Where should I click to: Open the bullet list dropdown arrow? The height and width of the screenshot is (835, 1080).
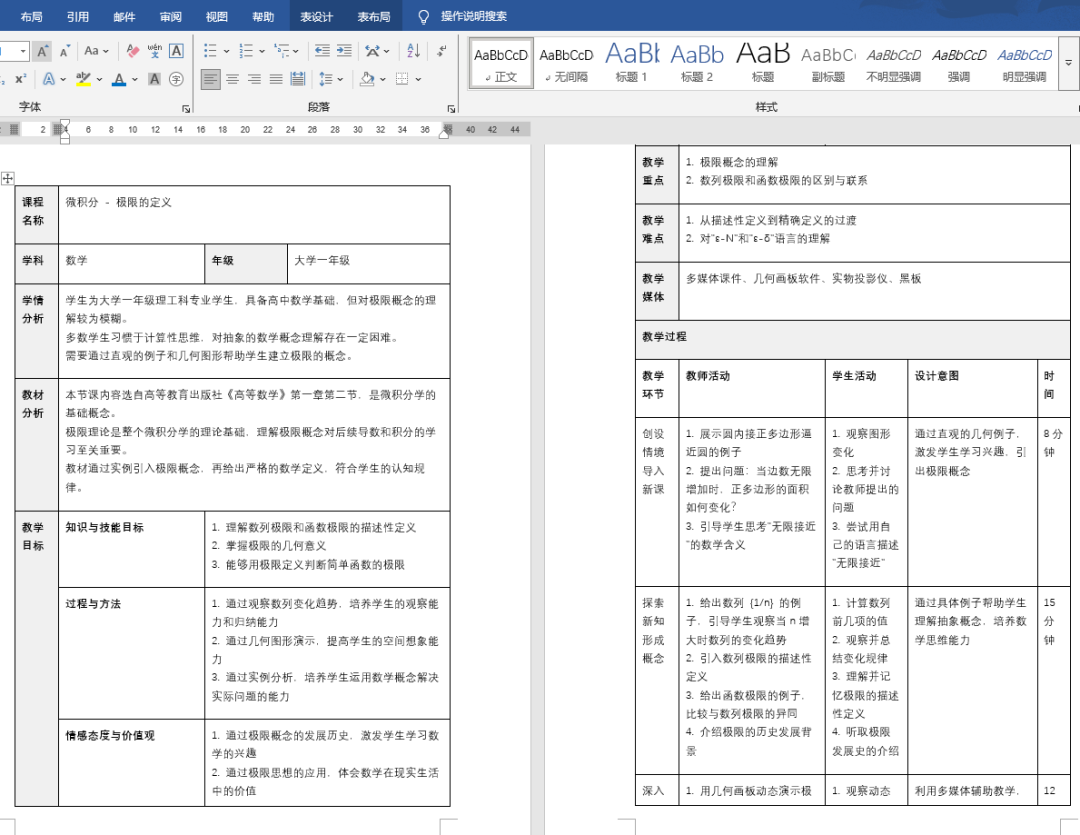tap(226, 51)
